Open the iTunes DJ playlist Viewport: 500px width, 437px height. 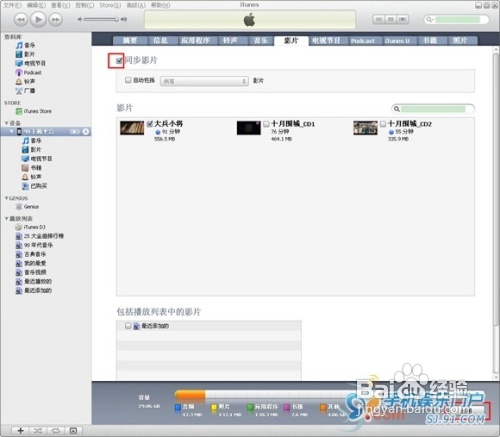31,227
